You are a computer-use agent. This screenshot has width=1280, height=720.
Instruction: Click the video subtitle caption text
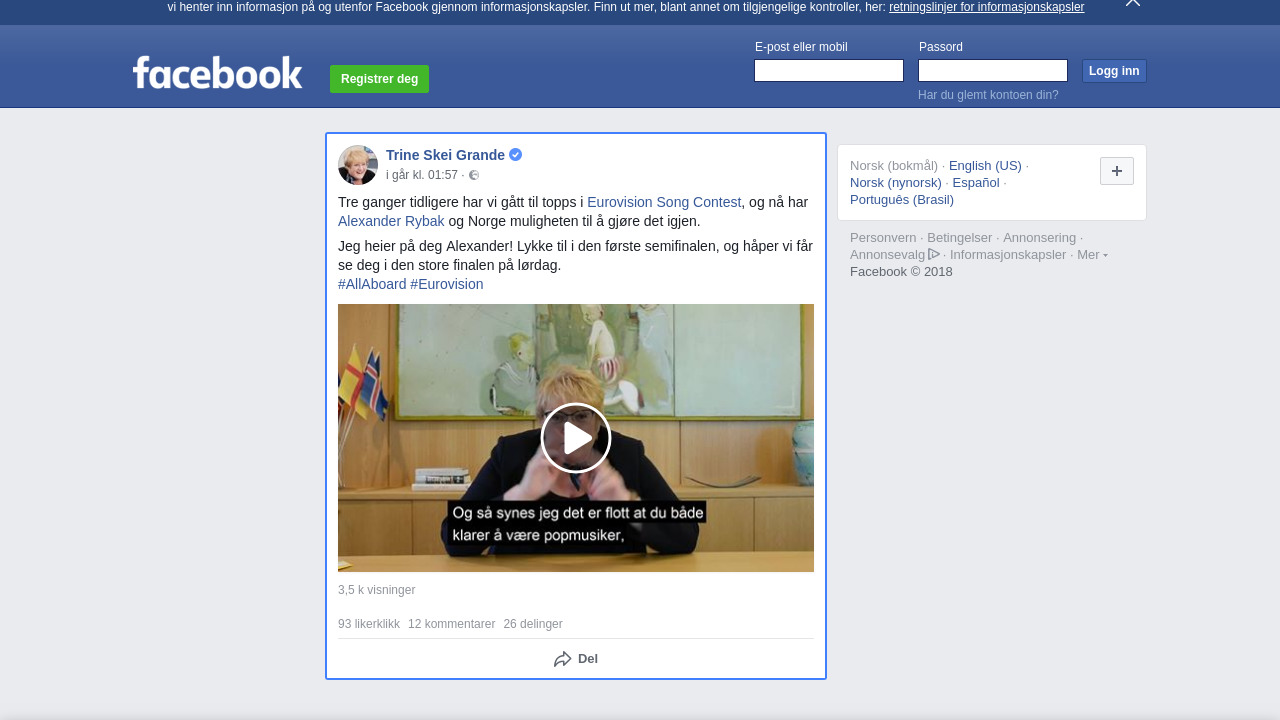point(577,524)
